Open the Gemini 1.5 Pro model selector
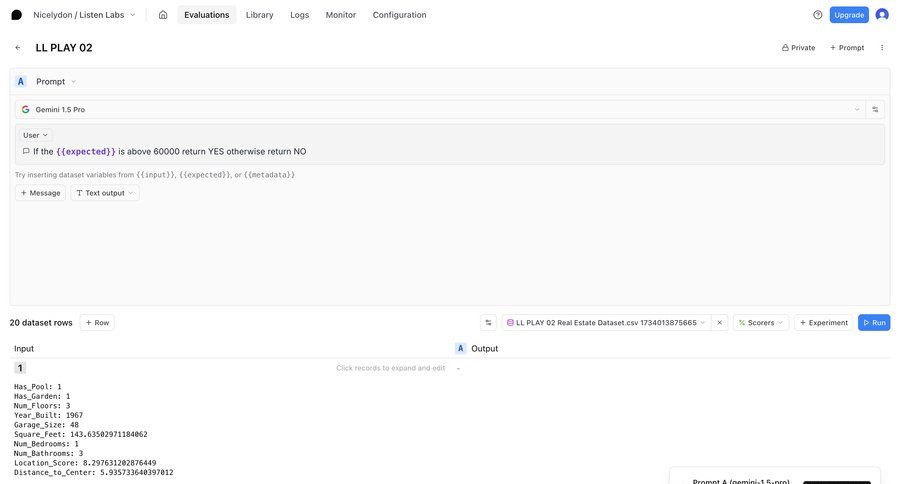 tap(441, 109)
